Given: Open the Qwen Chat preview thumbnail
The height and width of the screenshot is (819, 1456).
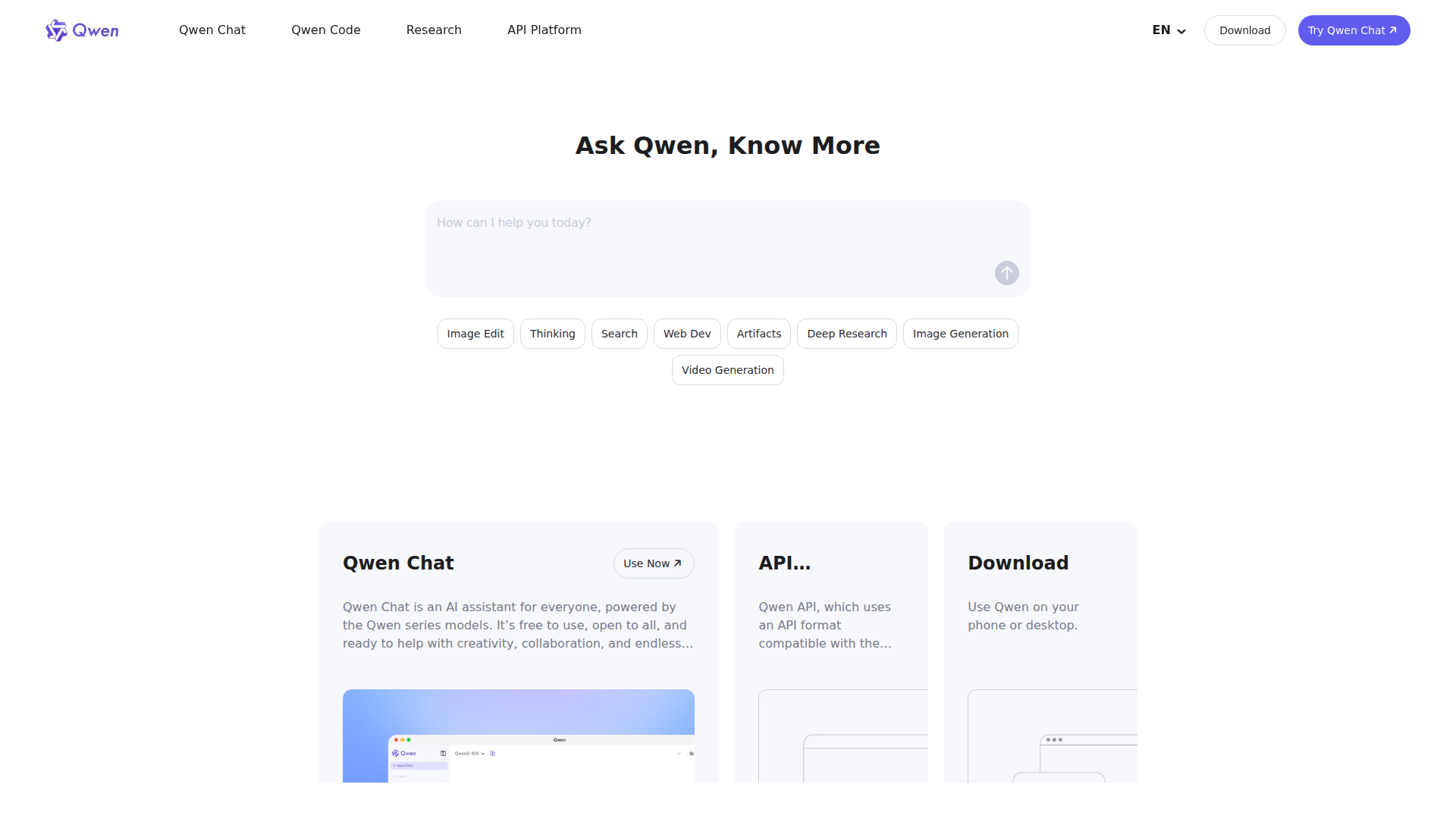Looking at the screenshot, I should pyautogui.click(x=518, y=734).
